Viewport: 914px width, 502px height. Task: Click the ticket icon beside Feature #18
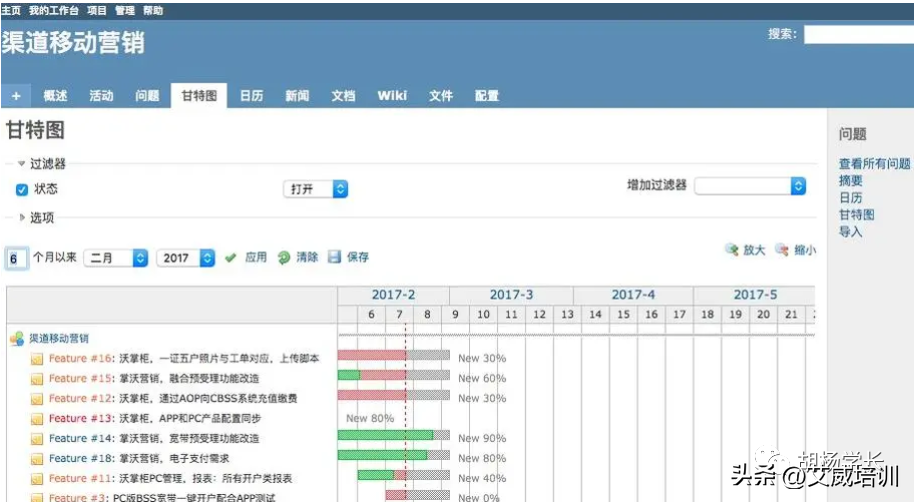coord(37,459)
